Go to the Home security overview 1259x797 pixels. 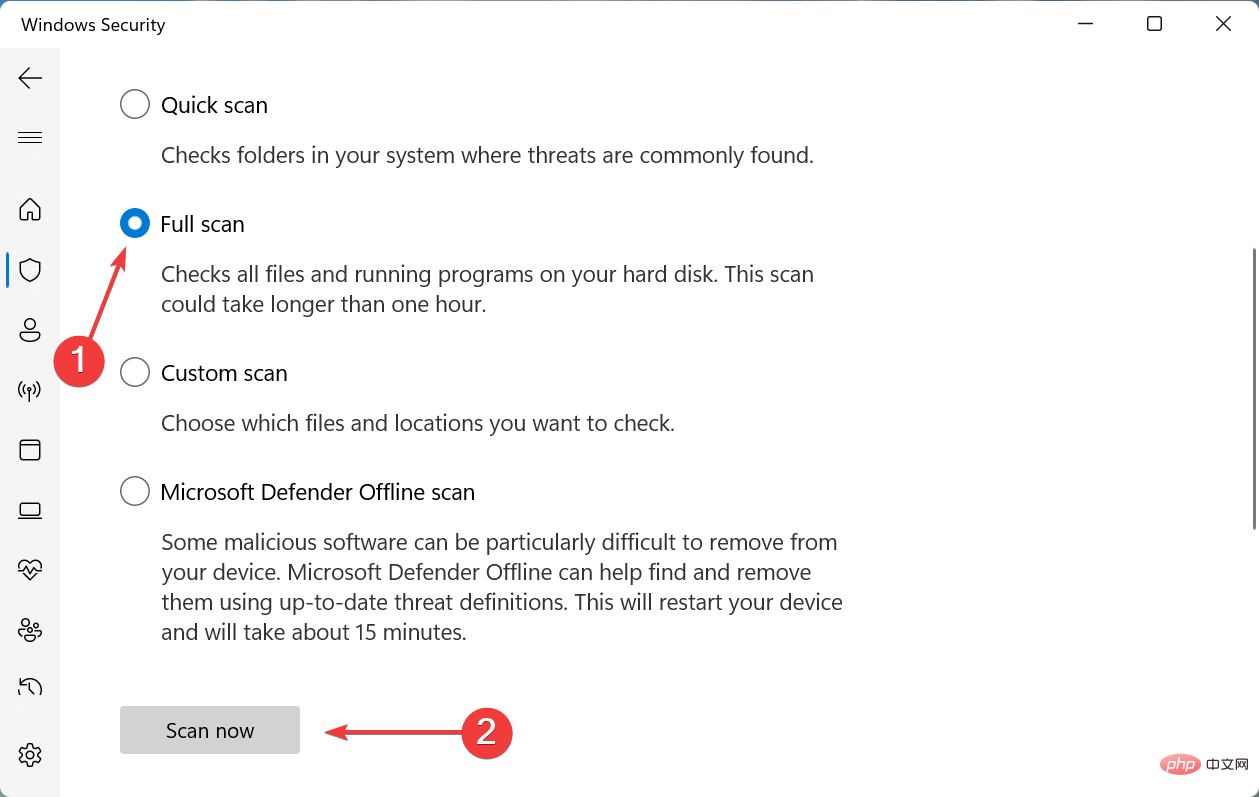(31, 210)
